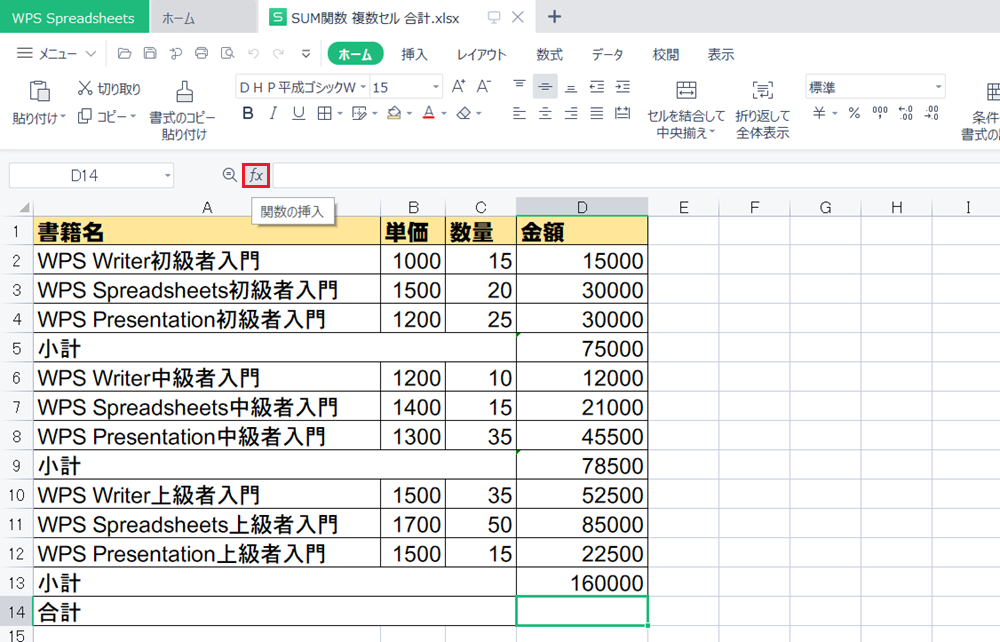Click decrease indent icon
This screenshot has height=642, width=1000.
597,86
